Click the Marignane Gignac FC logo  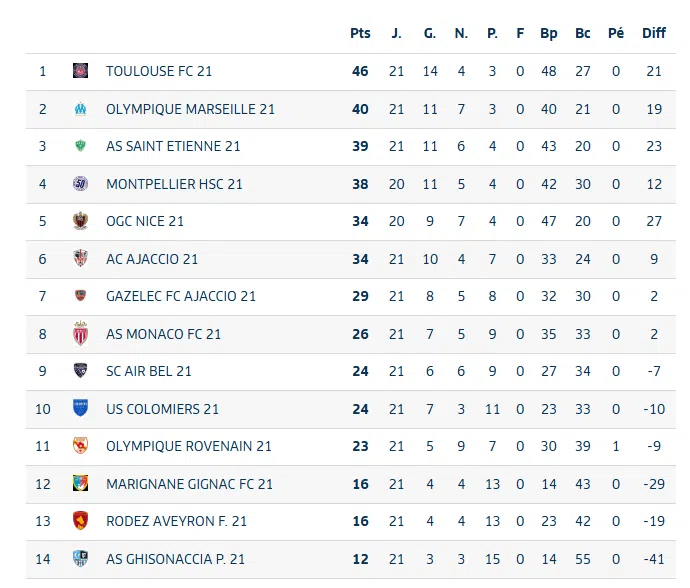point(81,484)
